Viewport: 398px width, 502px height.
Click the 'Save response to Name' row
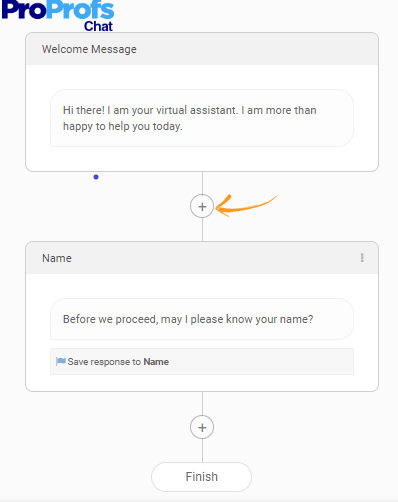202,362
